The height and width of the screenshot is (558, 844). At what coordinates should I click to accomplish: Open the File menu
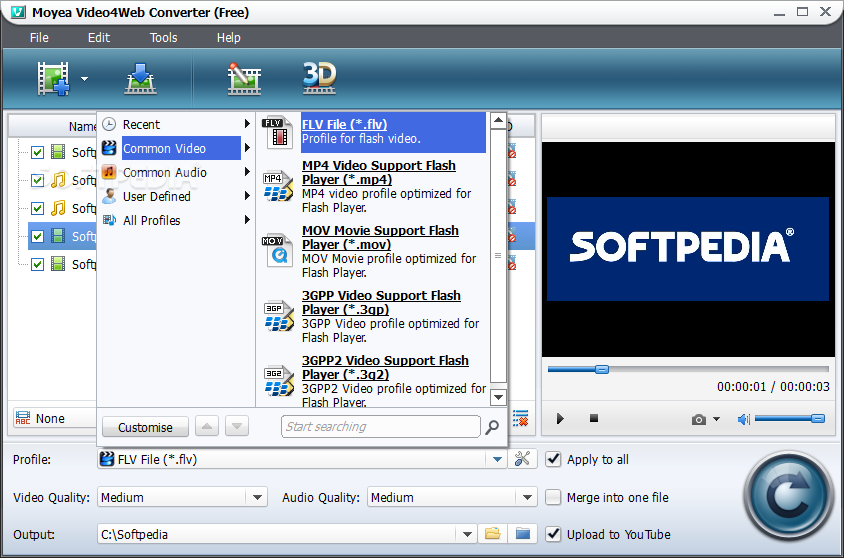click(x=39, y=38)
